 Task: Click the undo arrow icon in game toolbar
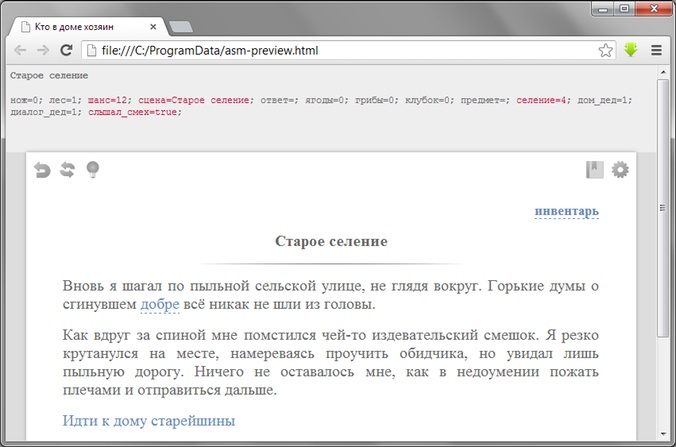[42, 170]
